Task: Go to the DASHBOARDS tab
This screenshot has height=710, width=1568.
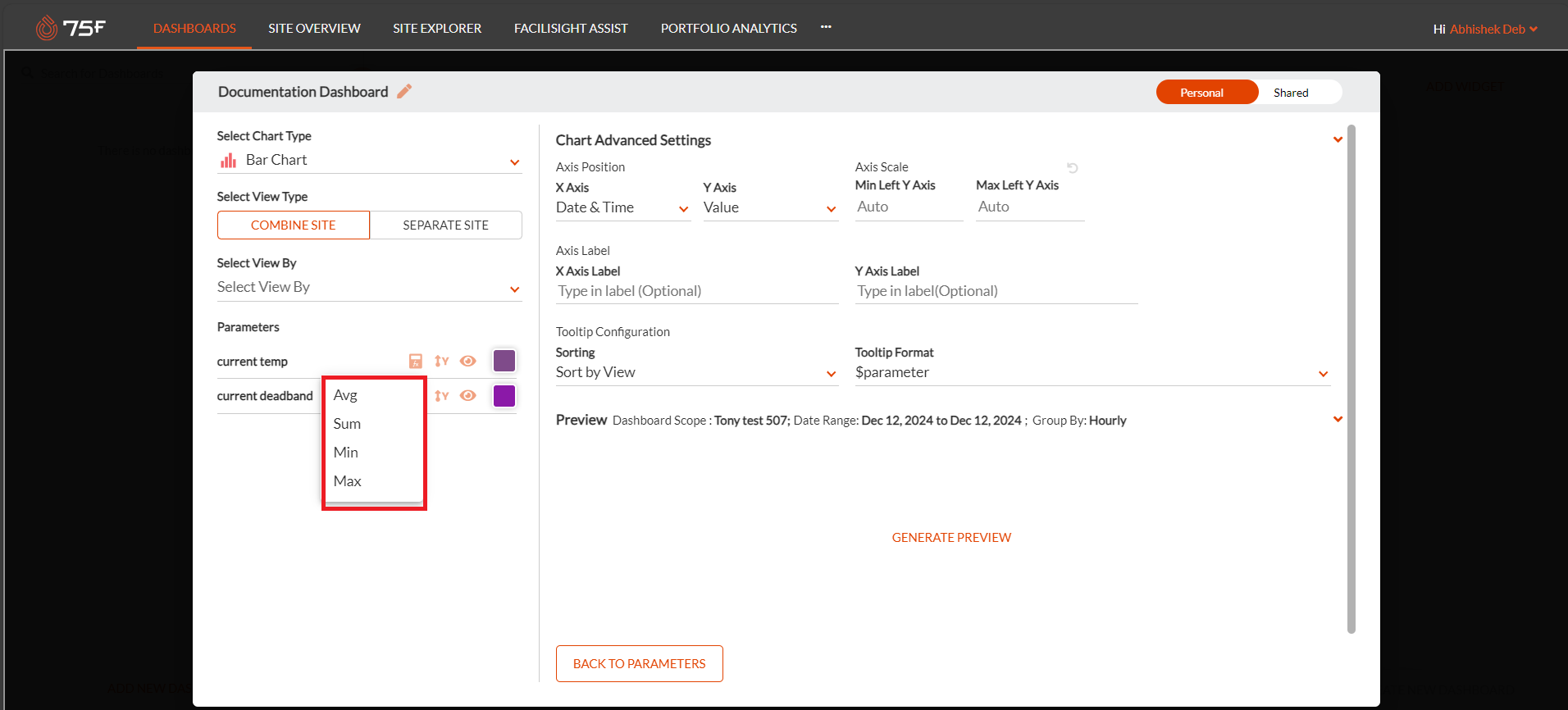Action: (x=194, y=28)
